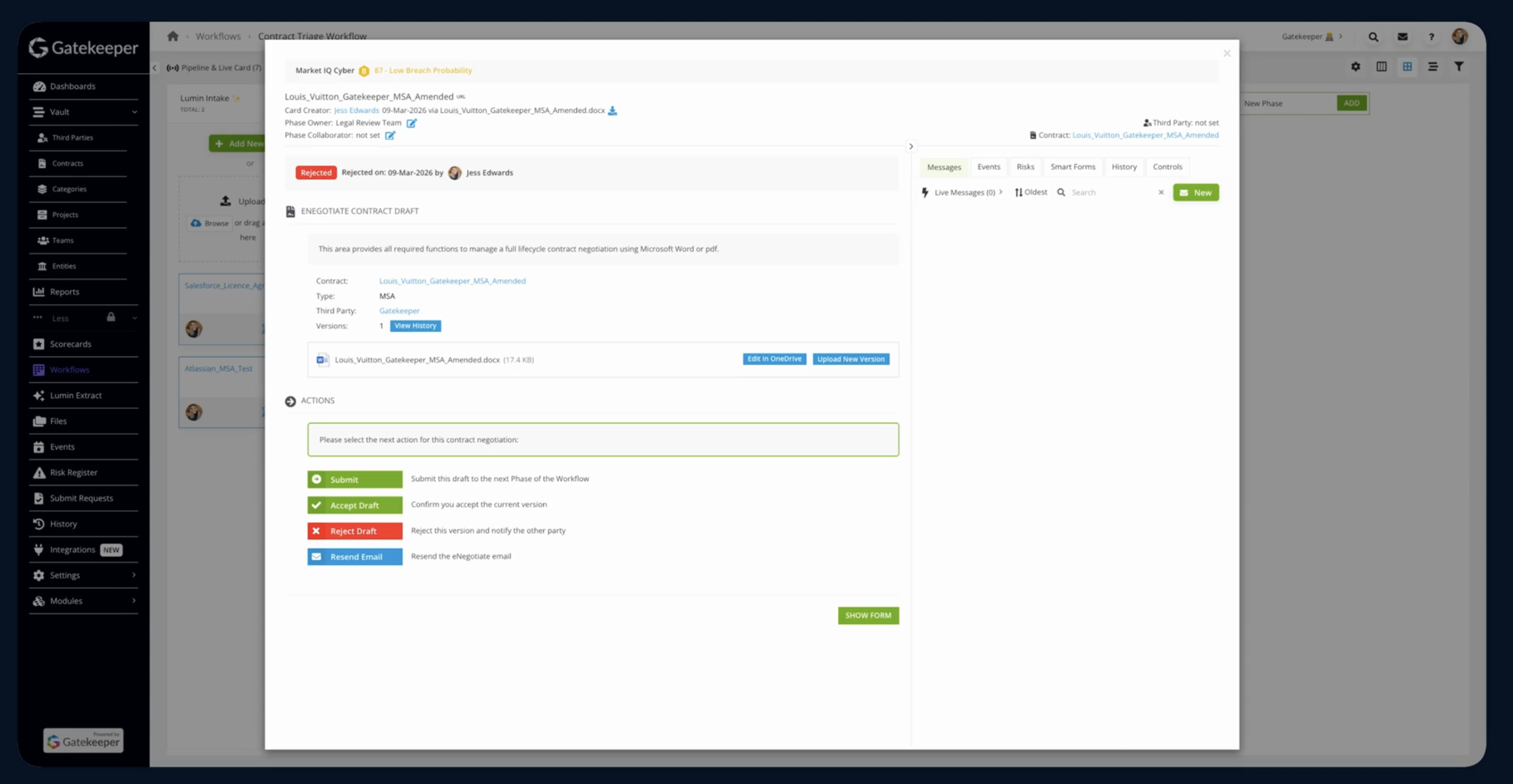Switch to the Events tab
Image resolution: width=1513 pixels, height=784 pixels.
coord(988,167)
